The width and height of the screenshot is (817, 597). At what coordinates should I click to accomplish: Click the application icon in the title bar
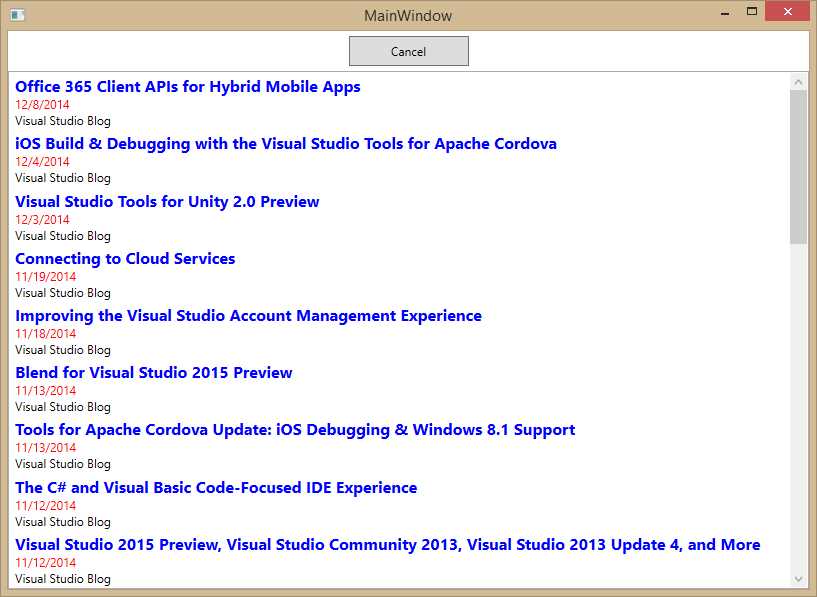point(14,11)
